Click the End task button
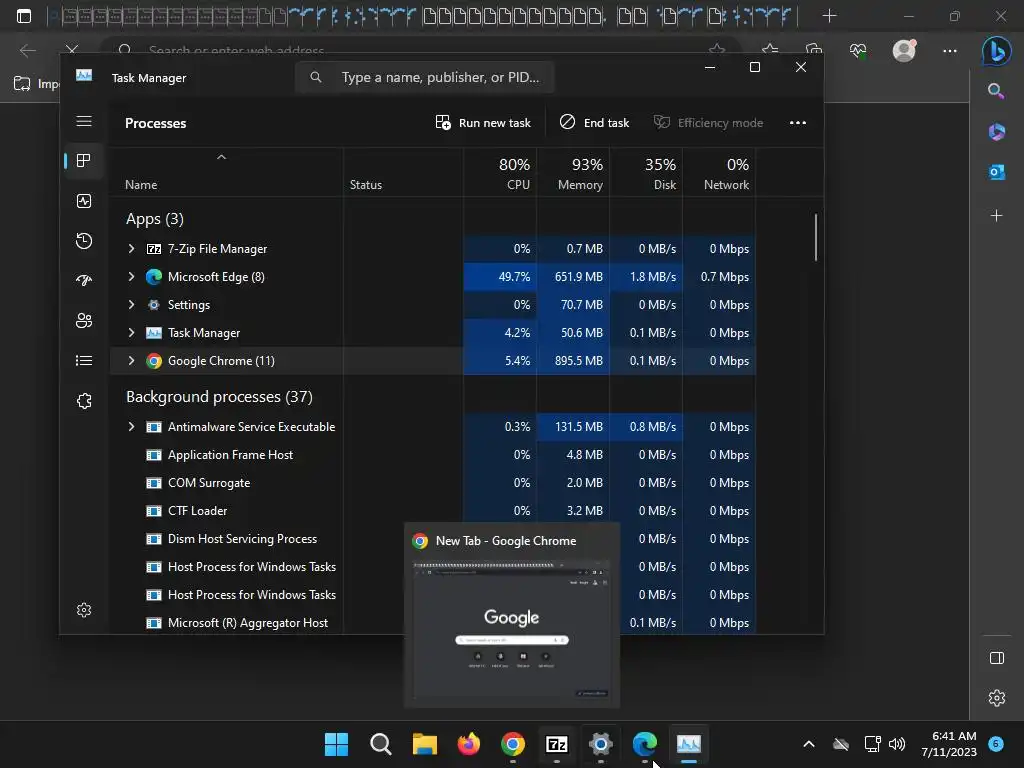This screenshot has height=768, width=1024. tap(594, 123)
